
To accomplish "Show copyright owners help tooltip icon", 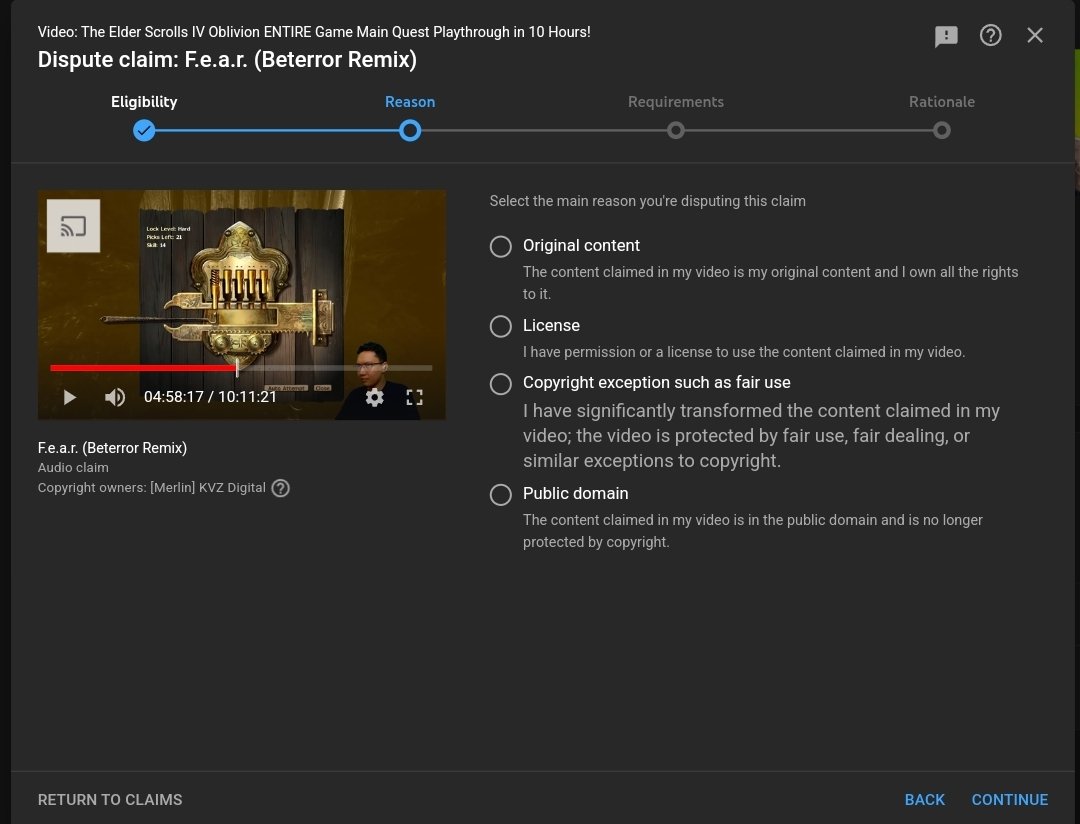I will pos(280,488).
